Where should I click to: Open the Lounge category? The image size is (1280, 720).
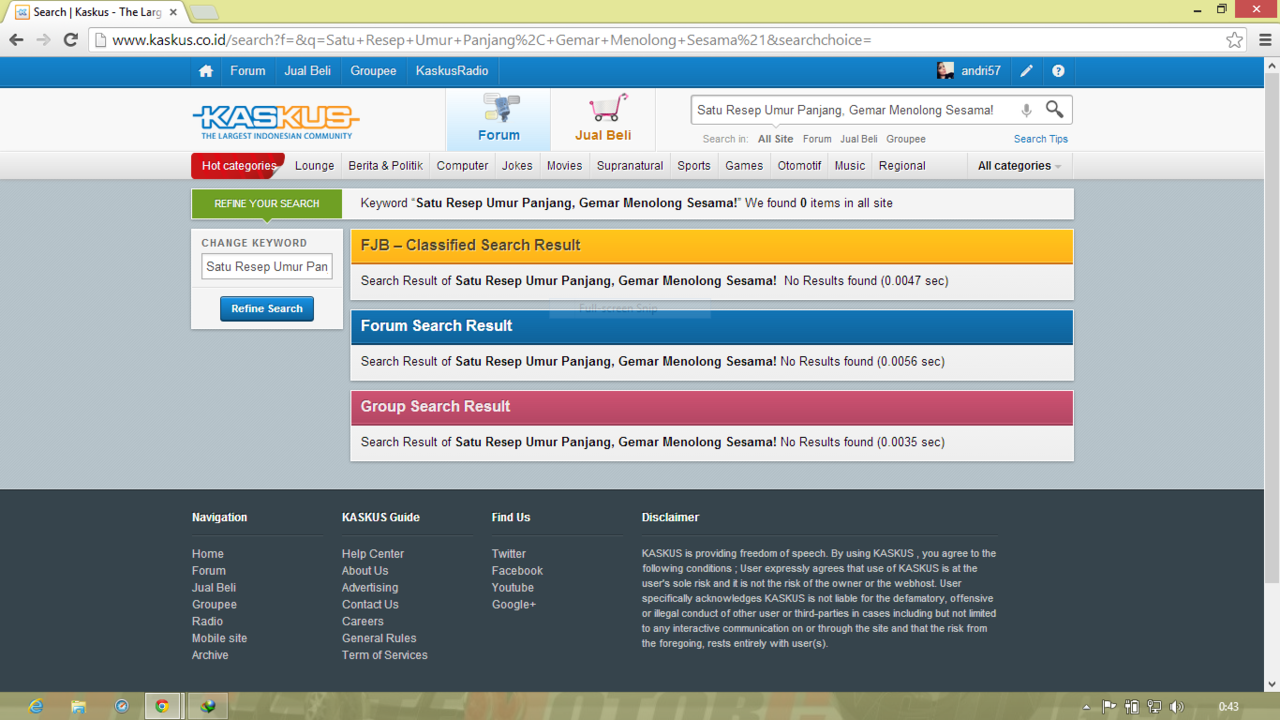[x=314, y=166]
